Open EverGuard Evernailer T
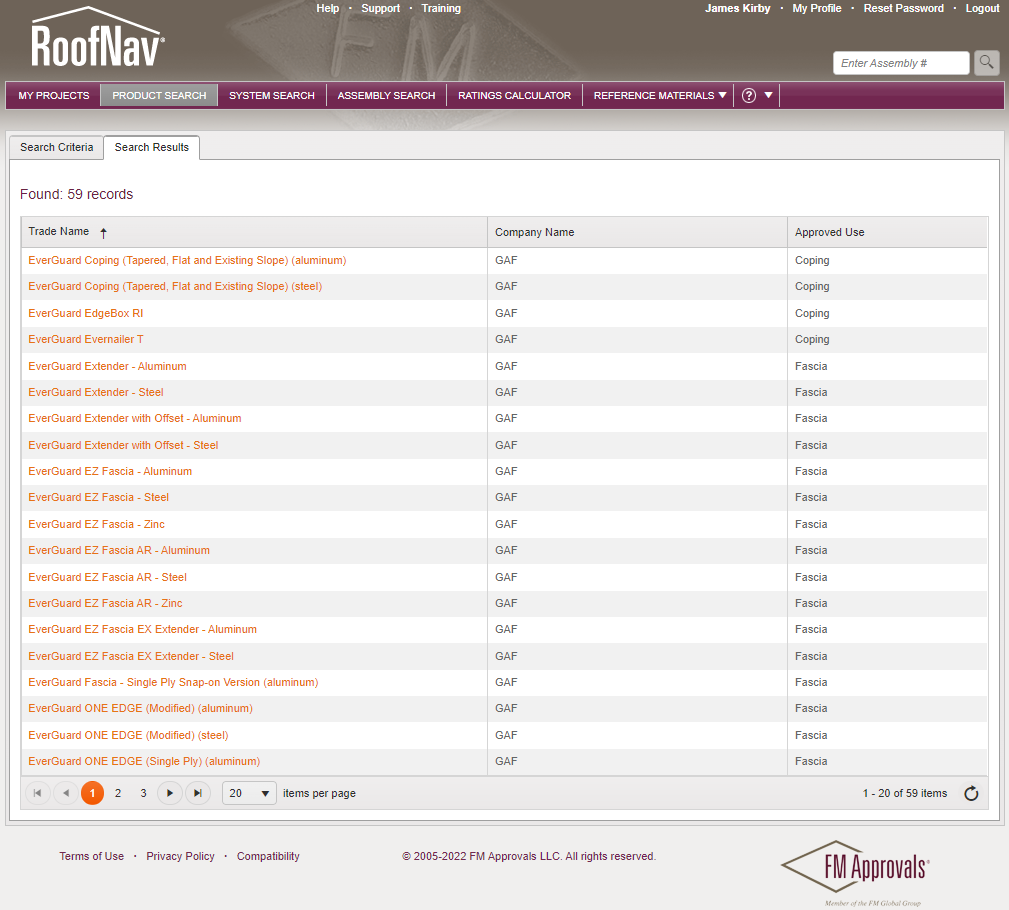The height and width of the screenshot is (910, 1009). (86, 339)
